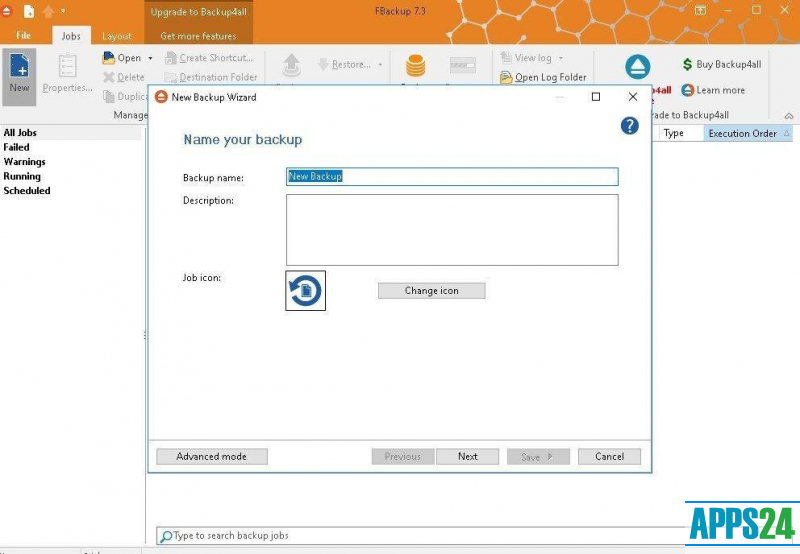Open the File menu tab

pyautogui.click(x=24, y=36)
